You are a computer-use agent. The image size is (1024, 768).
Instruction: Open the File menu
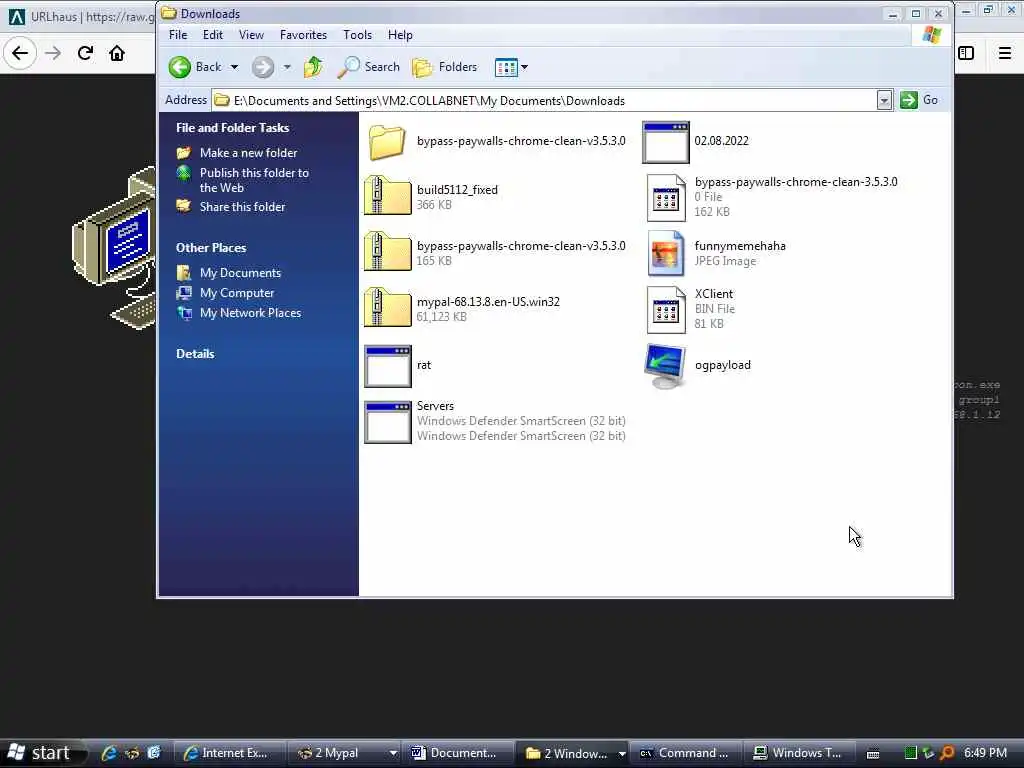point(178,35)
